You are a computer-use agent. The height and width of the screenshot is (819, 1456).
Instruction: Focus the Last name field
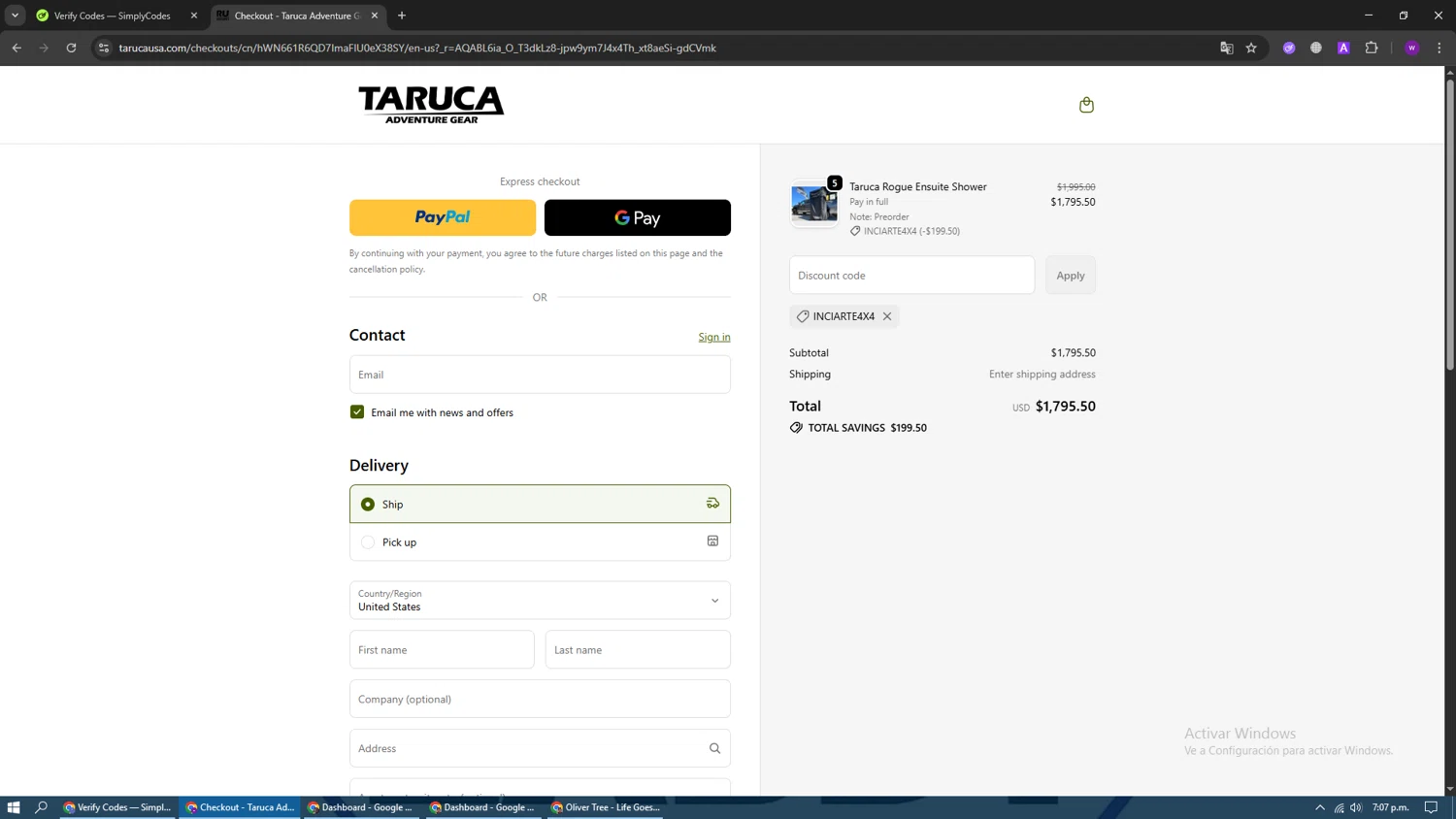click(638, 649)
